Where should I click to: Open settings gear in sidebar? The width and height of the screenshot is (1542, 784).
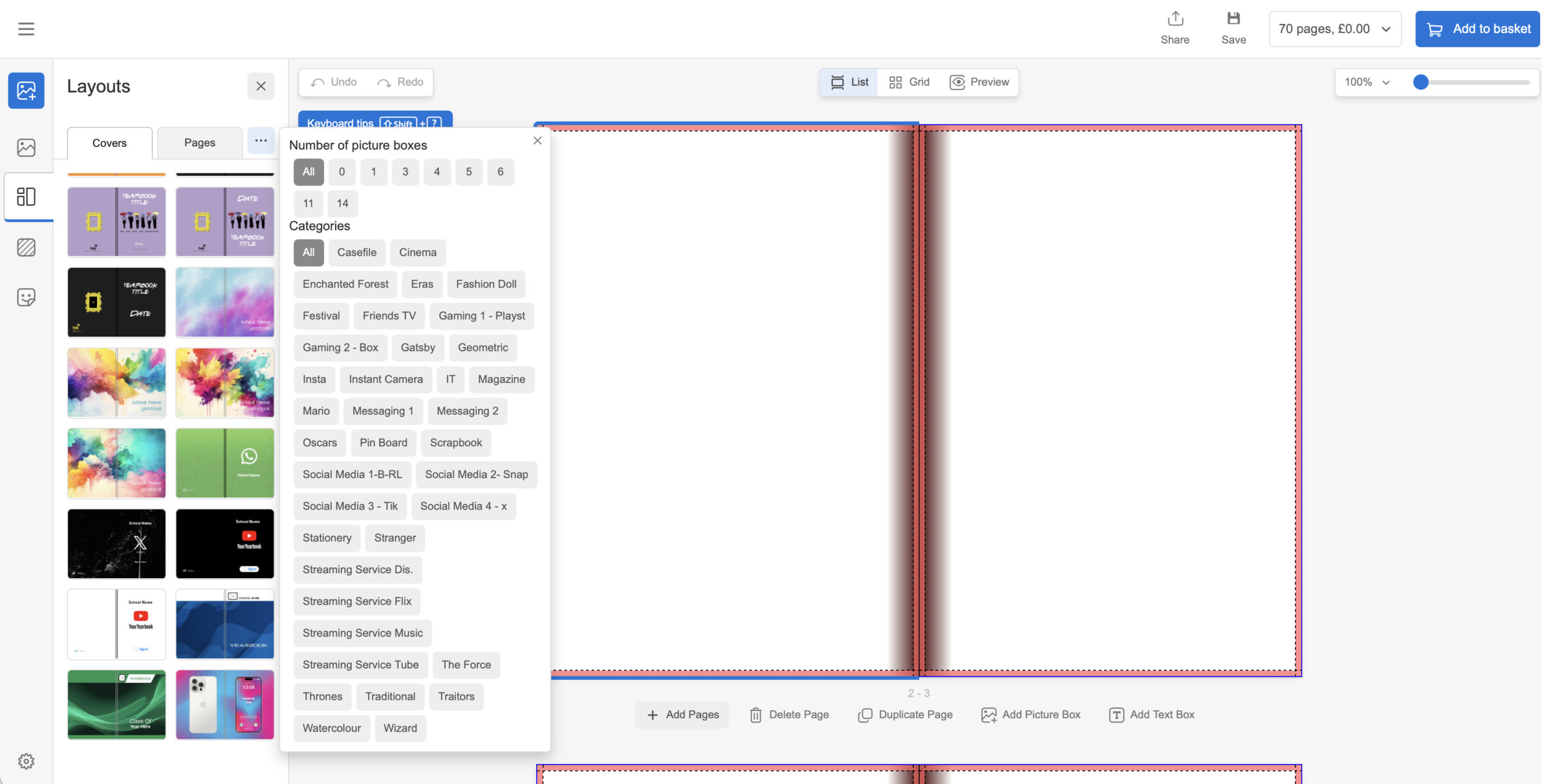pos(26,761)
